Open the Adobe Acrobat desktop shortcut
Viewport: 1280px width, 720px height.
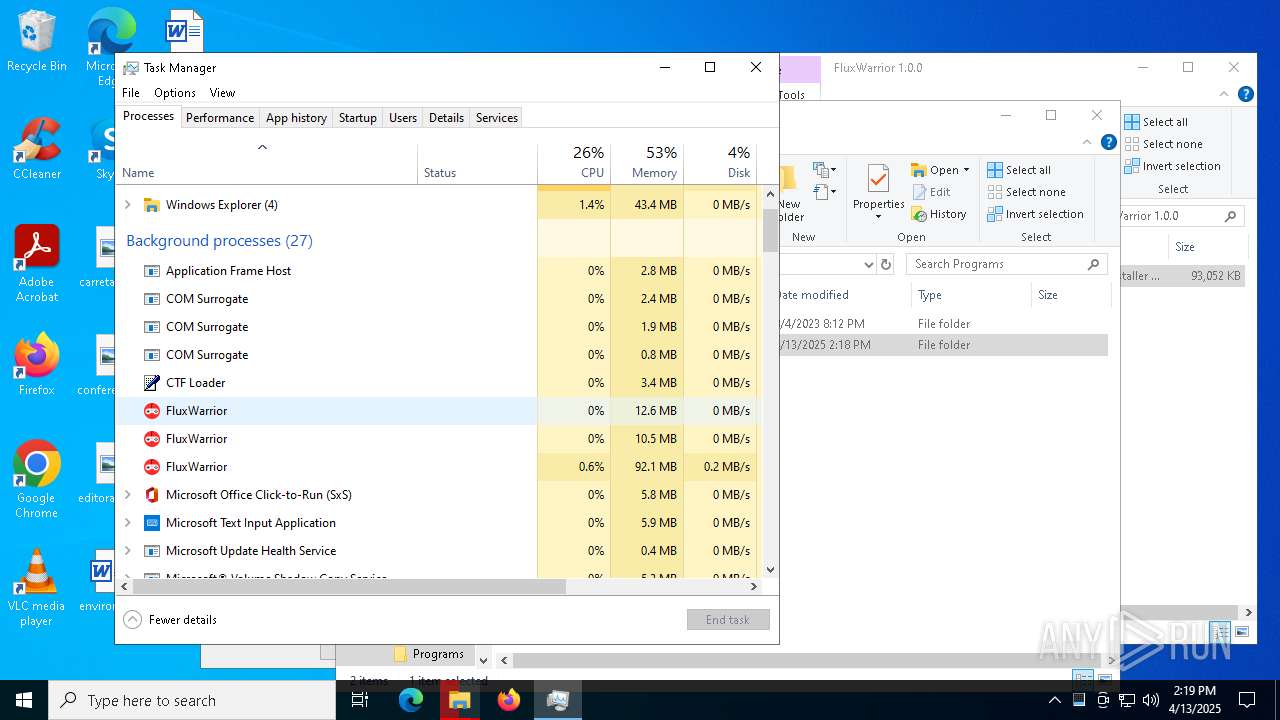(37, 263)
